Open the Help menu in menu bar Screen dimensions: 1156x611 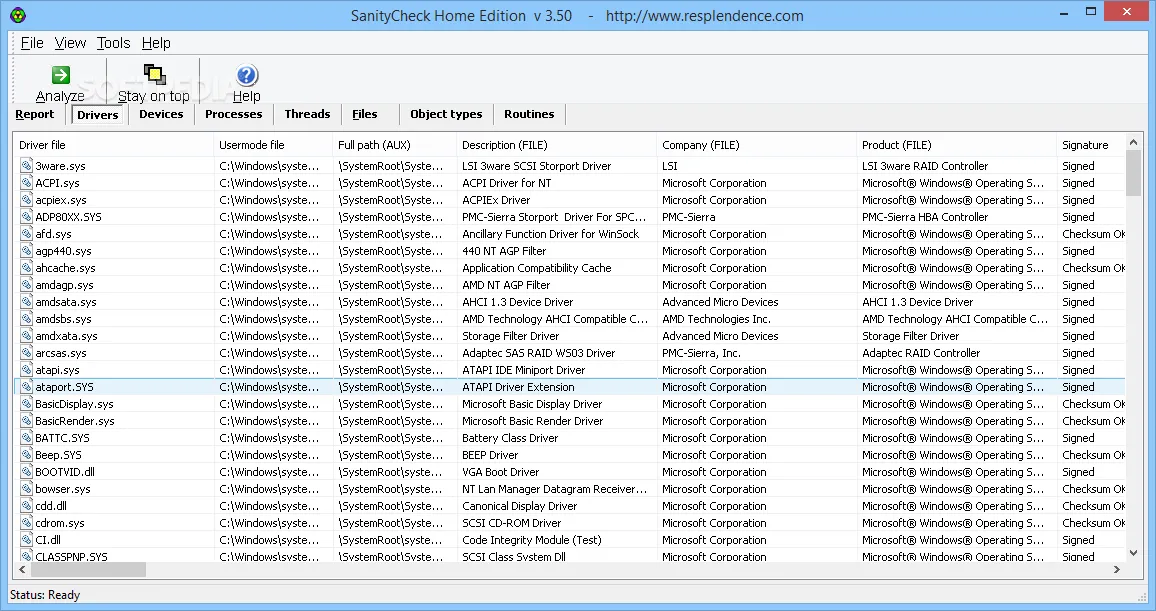click(156, 43)
